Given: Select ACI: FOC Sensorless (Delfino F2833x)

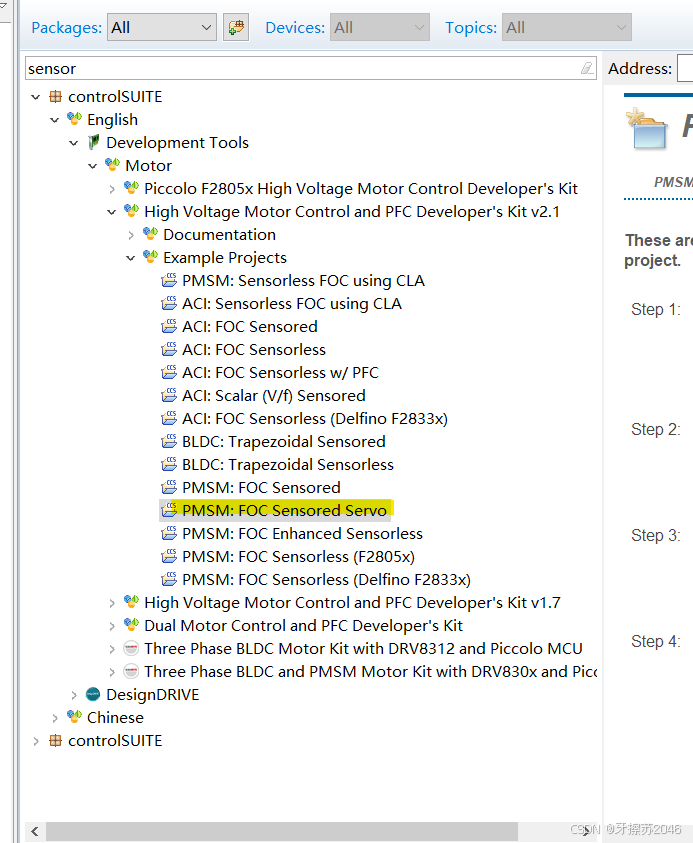Looking at the screenshot, I should point(315,419).
